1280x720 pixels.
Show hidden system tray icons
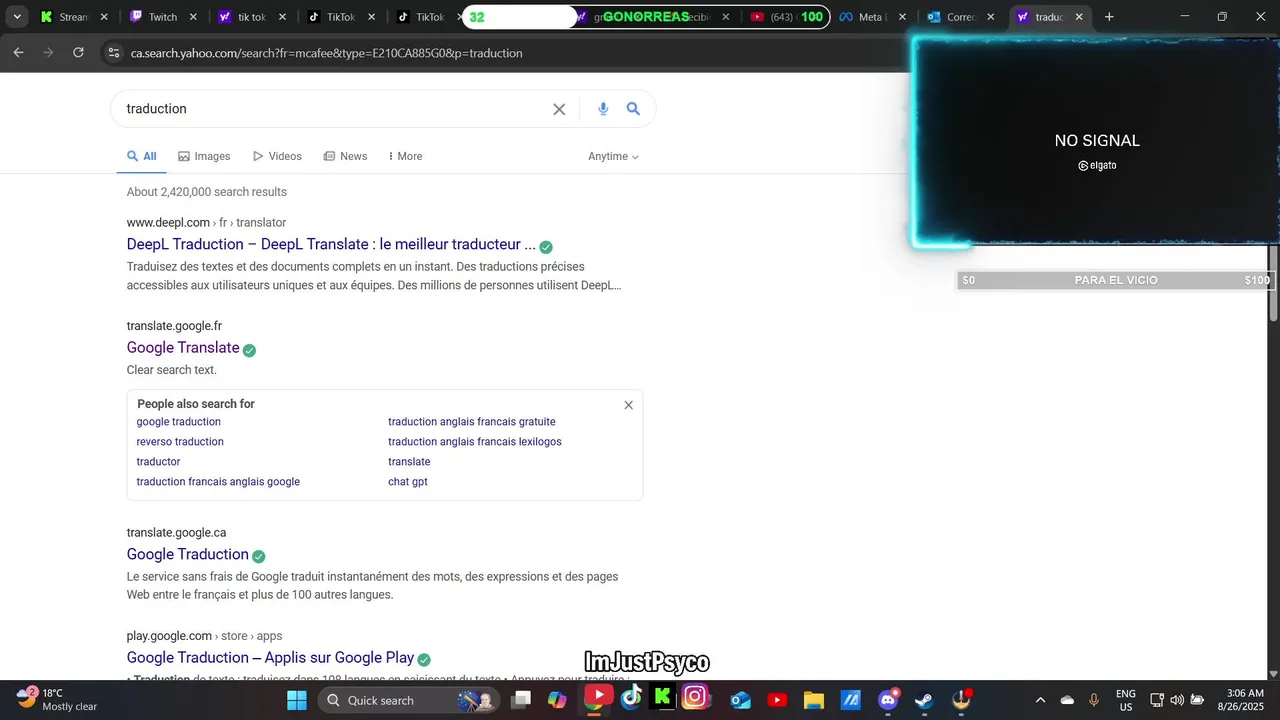(x=1040, y=700)
